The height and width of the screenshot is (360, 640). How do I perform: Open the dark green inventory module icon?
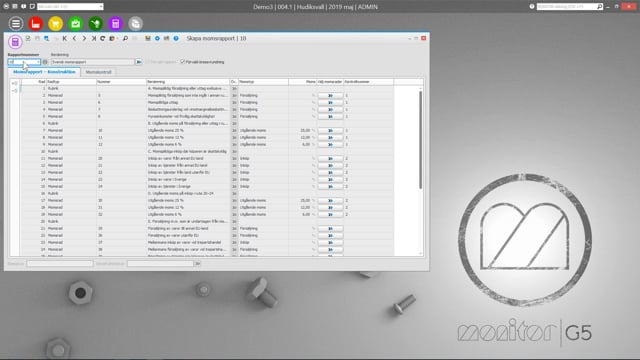point(96,24)
